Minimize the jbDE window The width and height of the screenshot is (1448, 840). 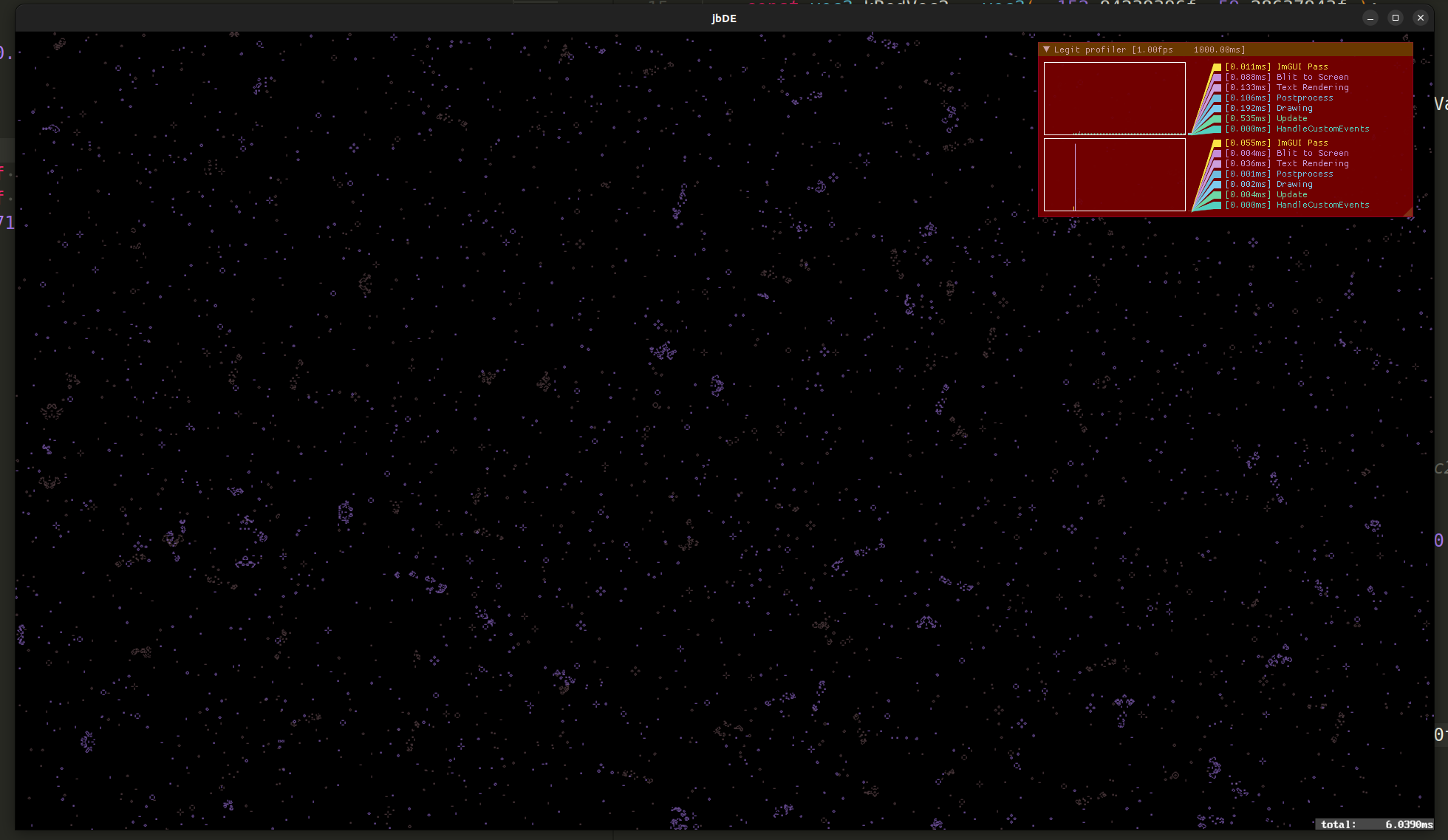1370,18
